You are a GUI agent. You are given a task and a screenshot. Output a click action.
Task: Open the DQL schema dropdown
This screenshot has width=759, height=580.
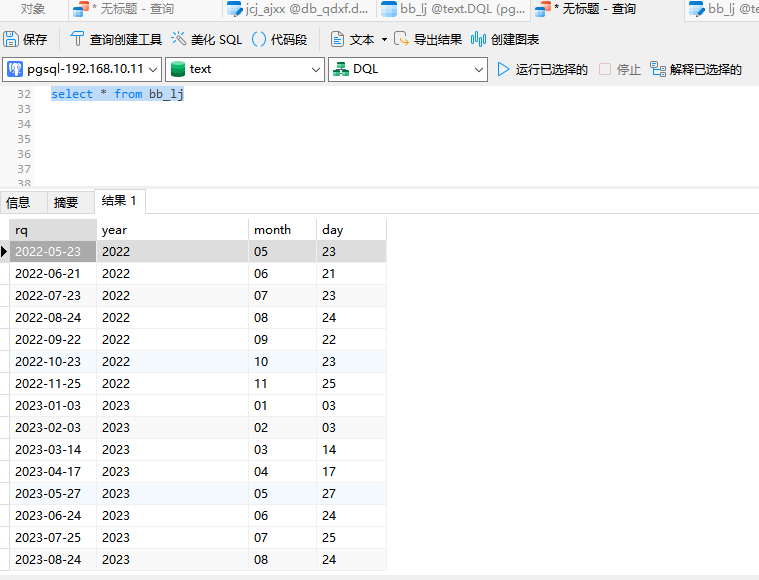(x=407, y=70)
